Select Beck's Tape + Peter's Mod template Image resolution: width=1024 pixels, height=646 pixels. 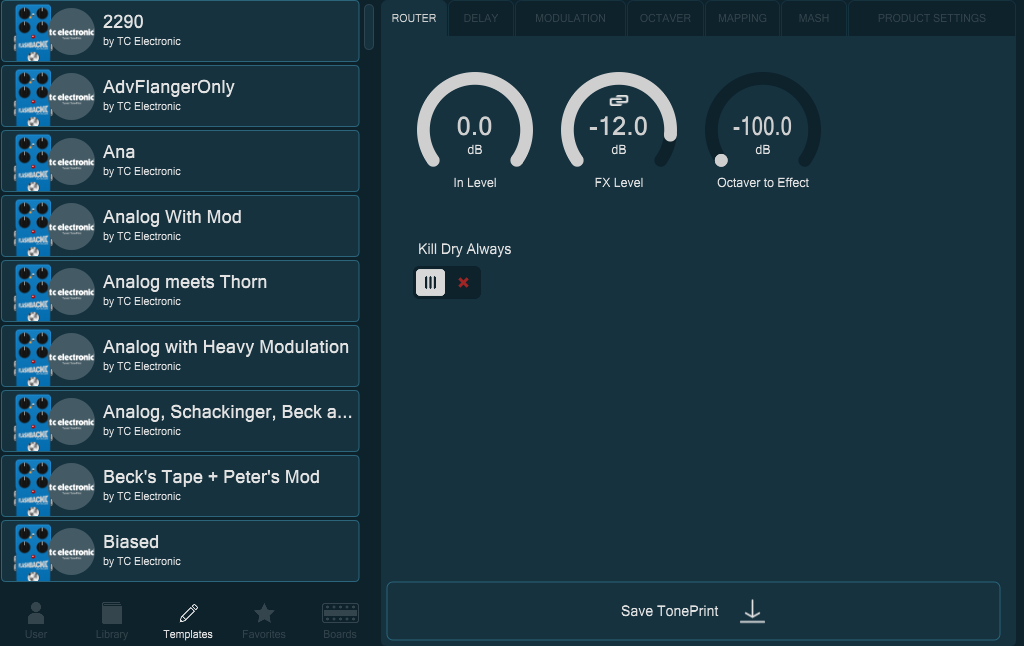click(180, 486)
